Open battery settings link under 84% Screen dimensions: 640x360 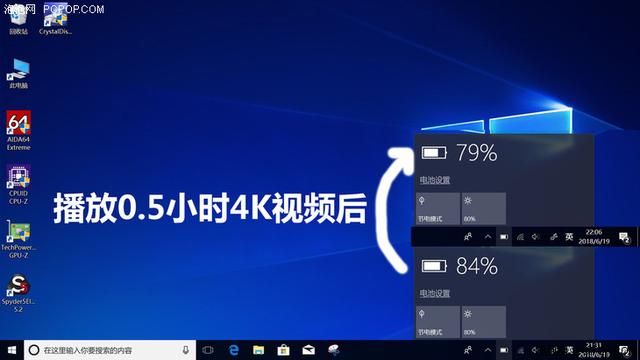coord(435,293)
